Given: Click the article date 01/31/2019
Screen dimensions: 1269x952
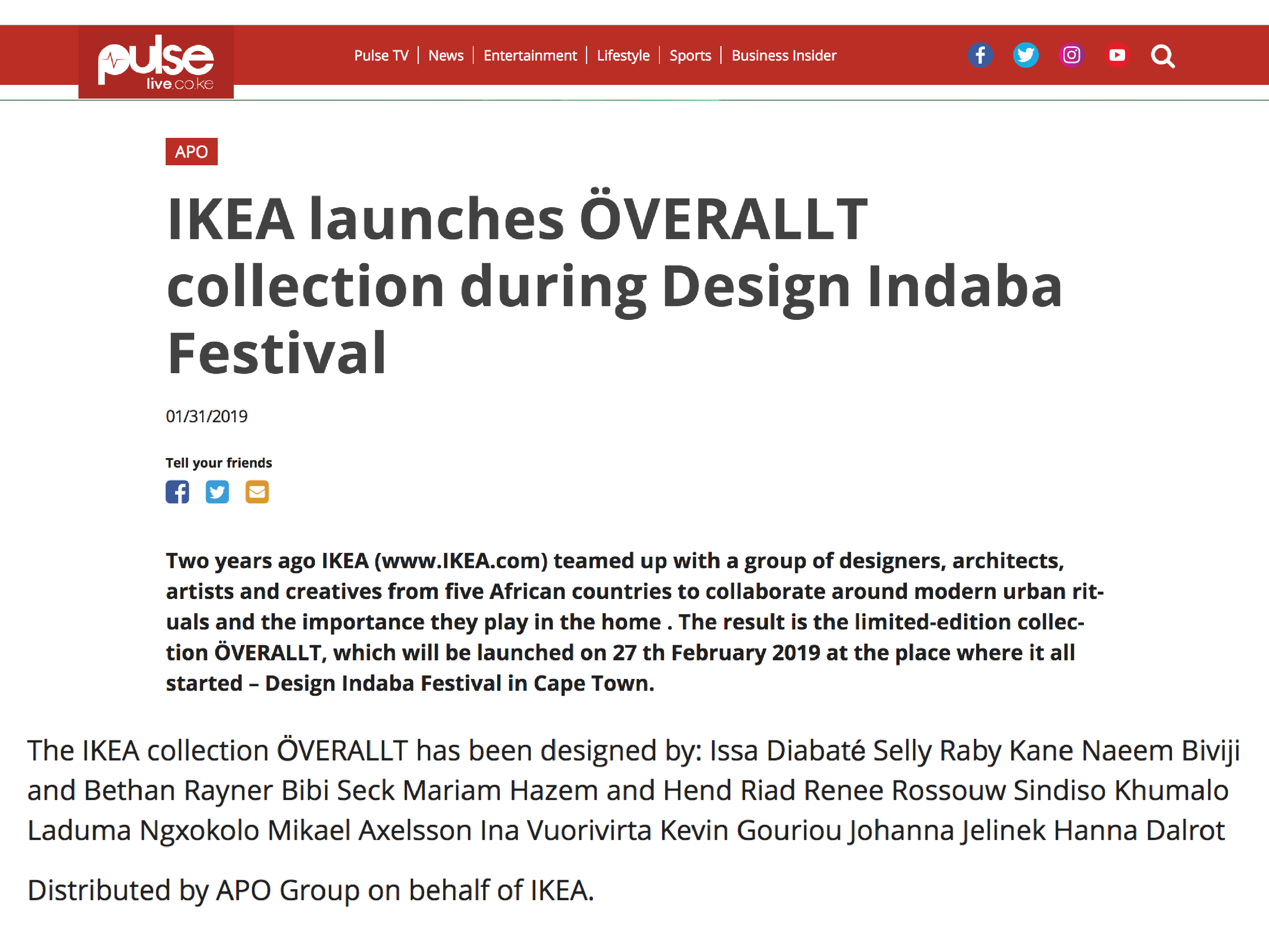Looking at the screenshot, I should 206,416.
